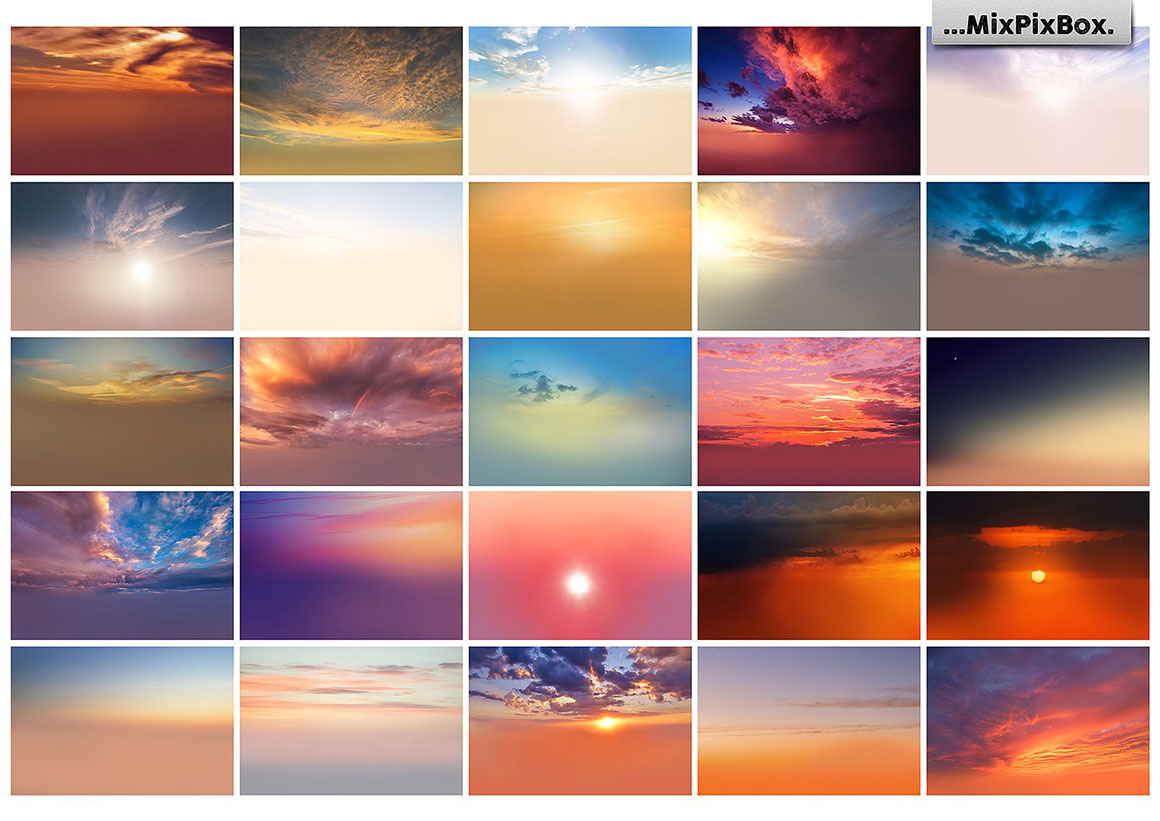Image resolution: width=1160 pixels, height=821 pixels.
Task: Select the pink-coral sky with centered white sun
Action: pyautogui.click(x=580, y=566)
